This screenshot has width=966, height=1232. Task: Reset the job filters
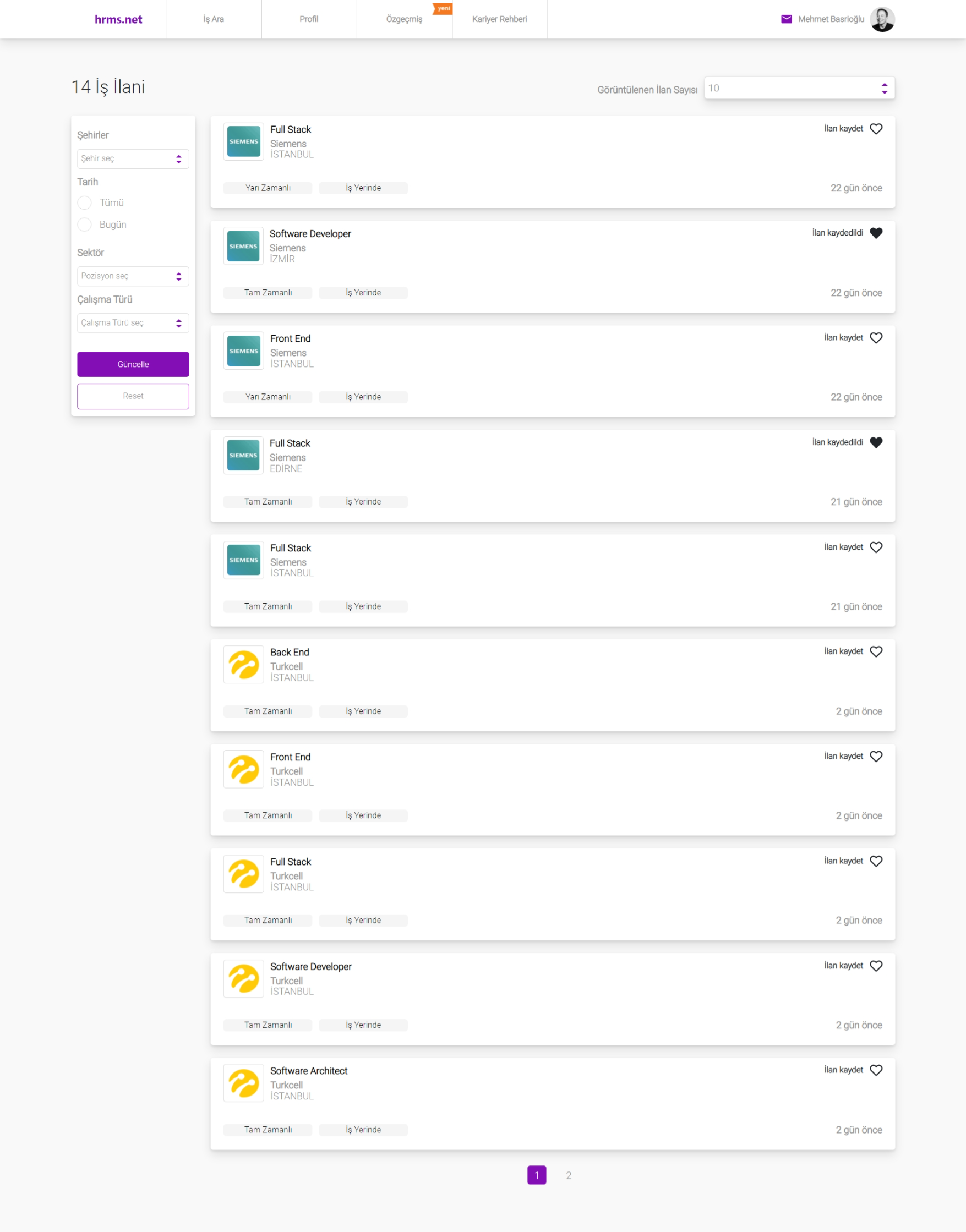[x=133, y=396]
